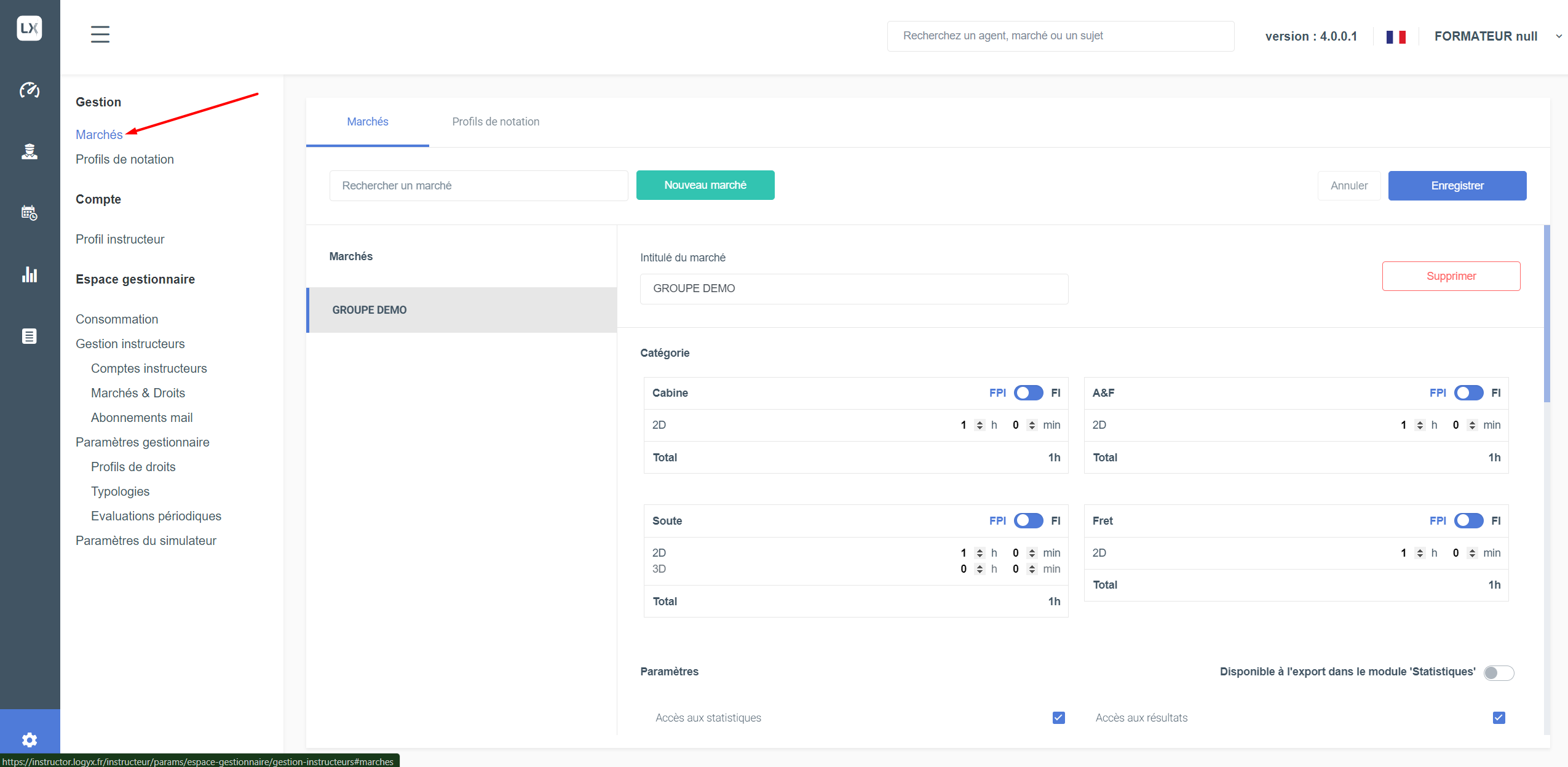Click Intitulé du marché input field
This screenshot has width=1568, height=767.
pyautogui.click(x=854, y=288)
